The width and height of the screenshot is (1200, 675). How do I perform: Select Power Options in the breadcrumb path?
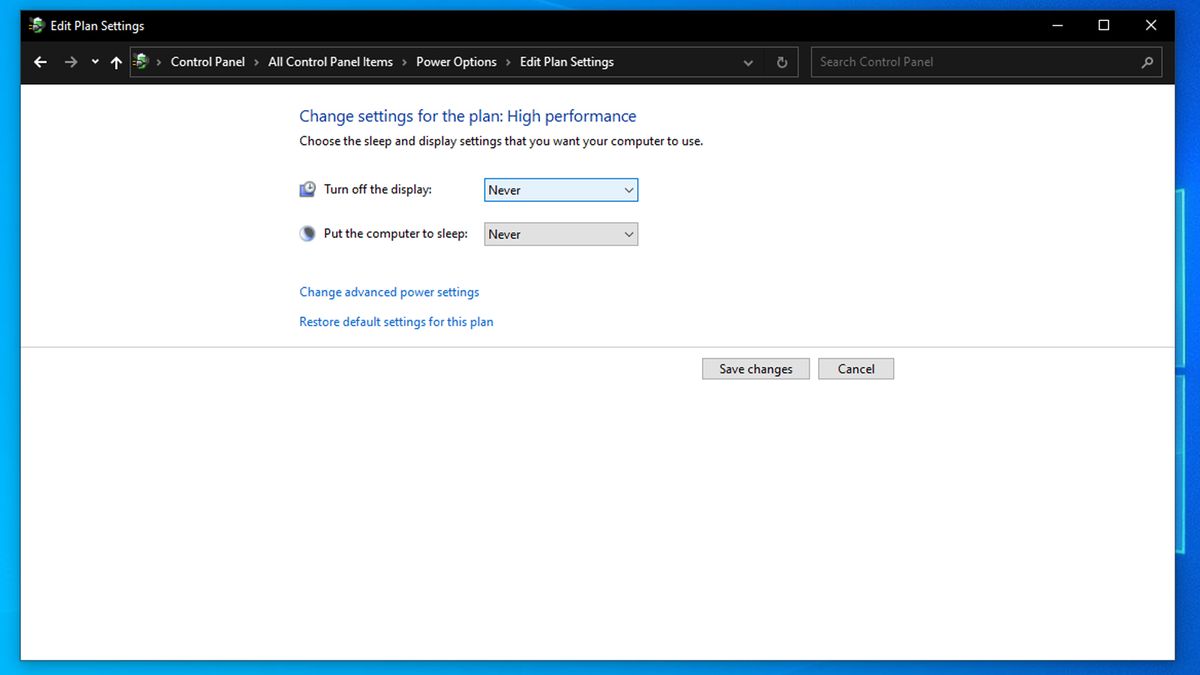[x=456, y=62]
